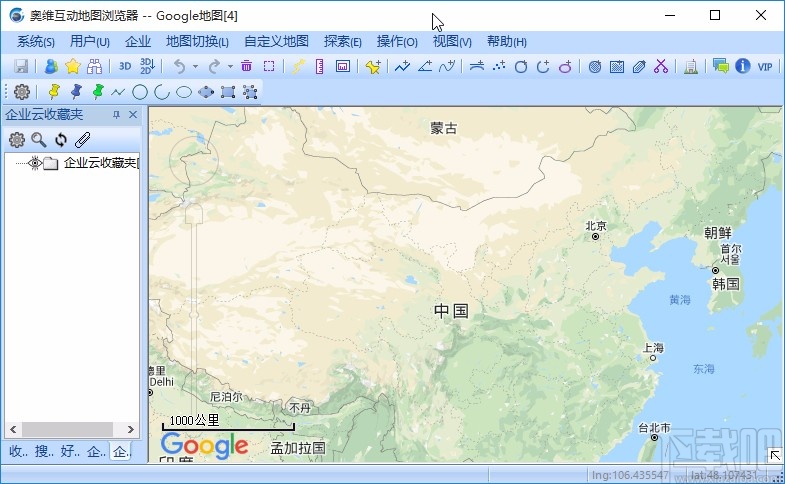Open 操作(O) menu
The height and width of the screenshot is (484, 785).
click(x=397, y=42)
